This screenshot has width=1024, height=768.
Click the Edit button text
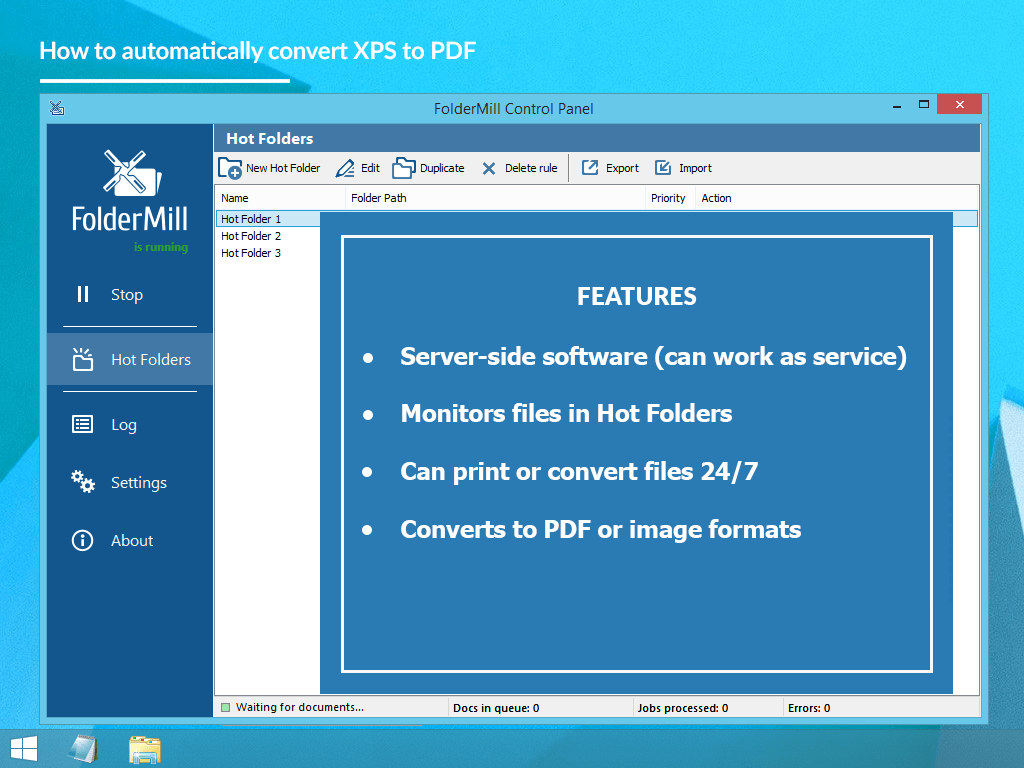point(370,168)
